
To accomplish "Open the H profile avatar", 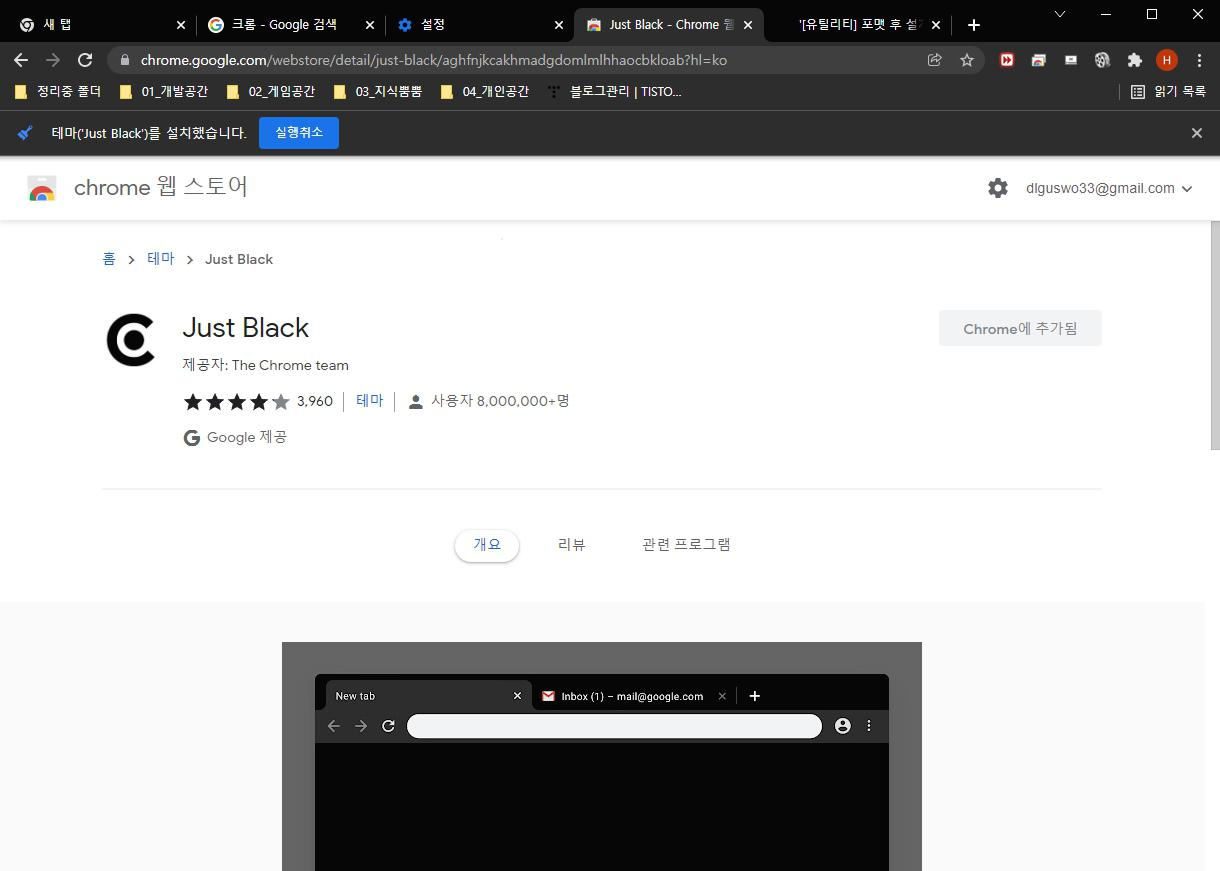I will pos(1167,60).
